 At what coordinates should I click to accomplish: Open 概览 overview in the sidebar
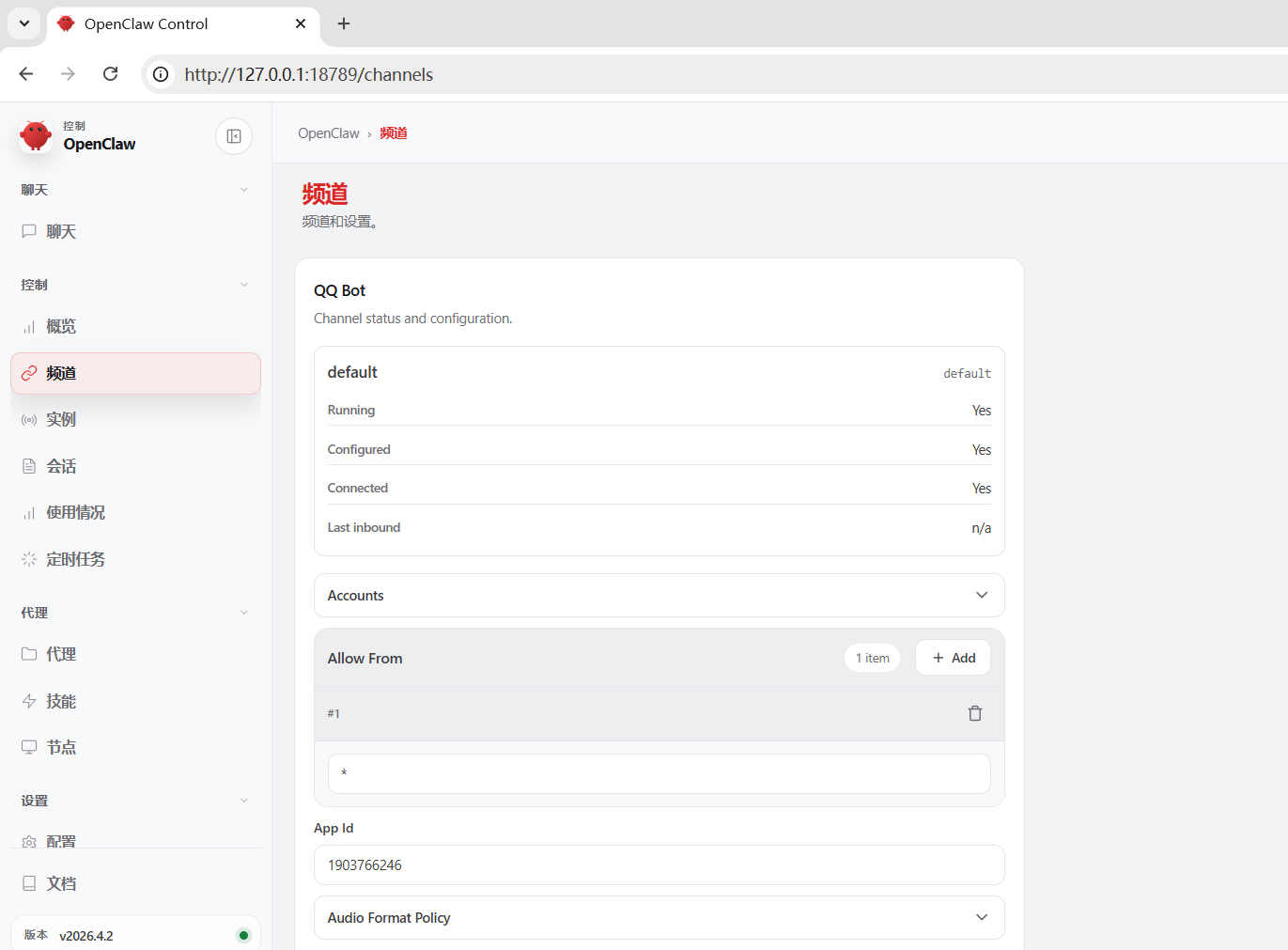pyautogui.click(x=61, y=327)
